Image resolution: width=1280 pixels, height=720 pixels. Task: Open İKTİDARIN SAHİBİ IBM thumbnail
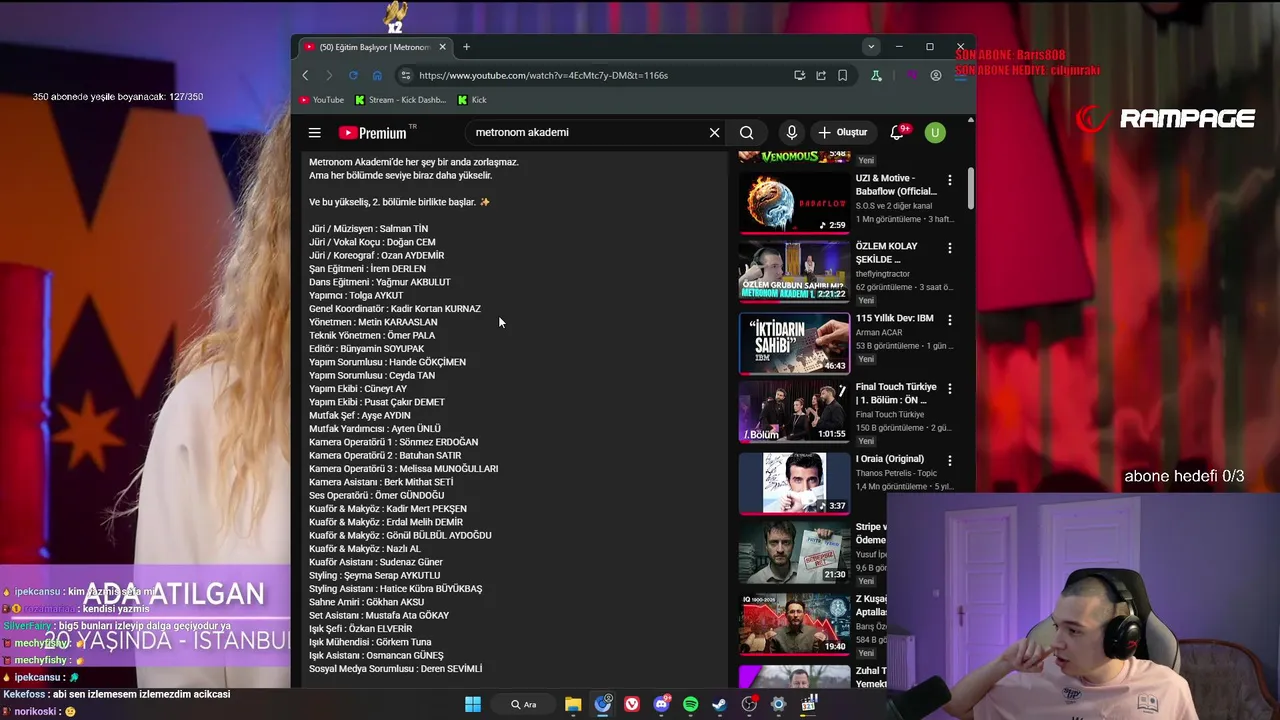[x=794, y=343]
